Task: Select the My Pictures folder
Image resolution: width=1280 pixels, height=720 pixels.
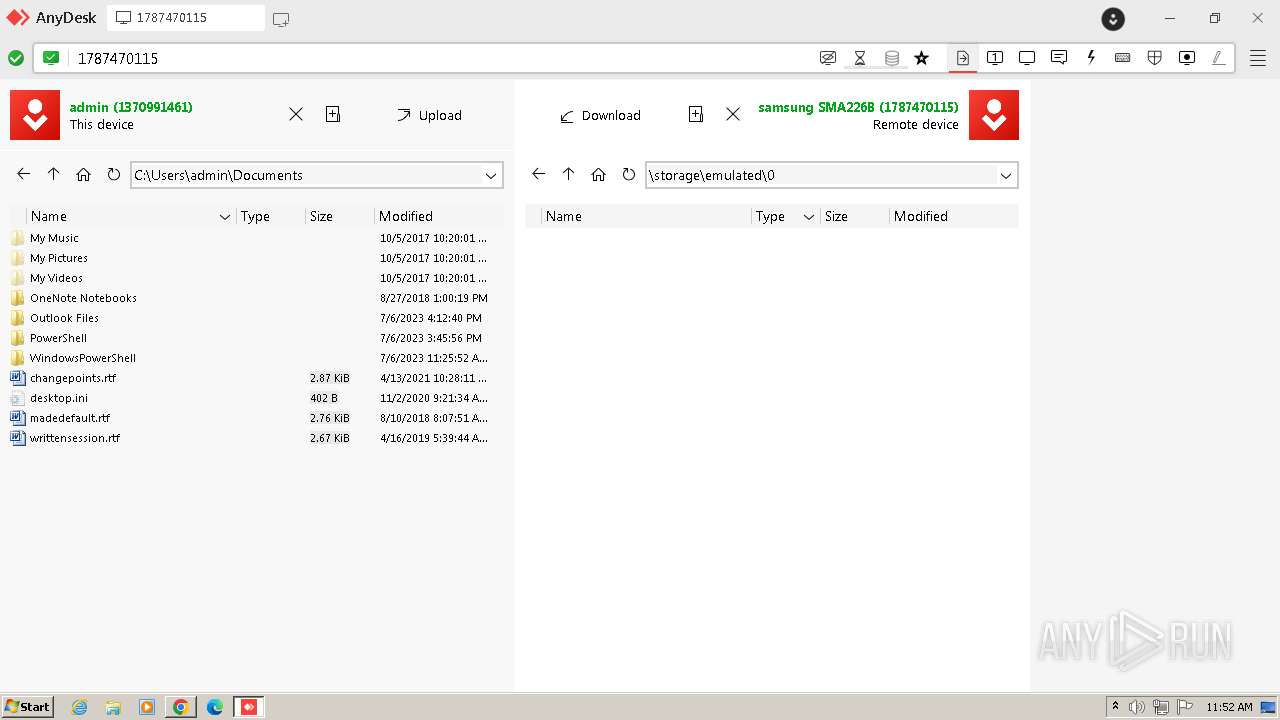Action: pyautogui.click(x=257, y=258)
